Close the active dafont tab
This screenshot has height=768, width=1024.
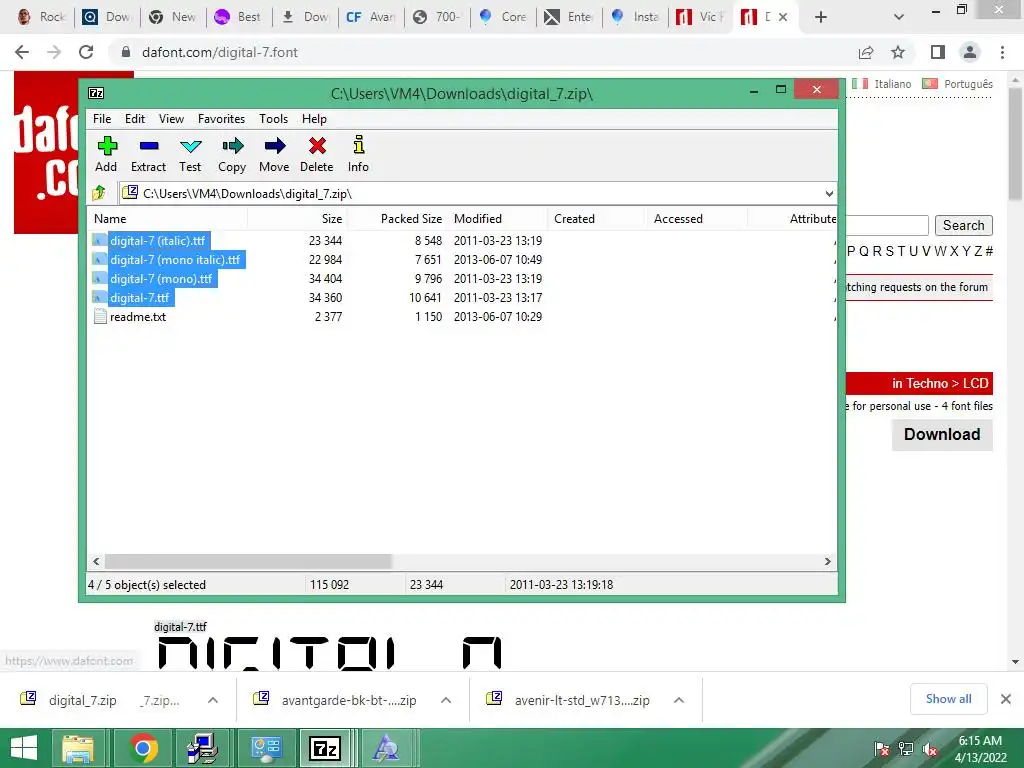coord(783,17)
